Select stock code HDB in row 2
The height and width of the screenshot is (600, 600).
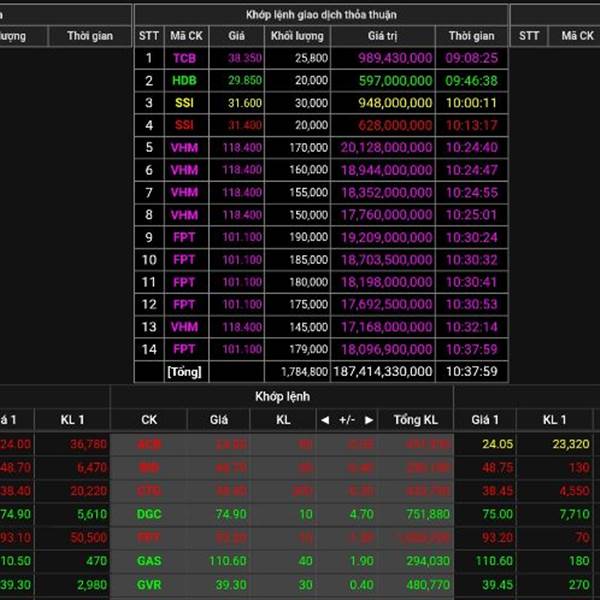(x=184, y=80)
